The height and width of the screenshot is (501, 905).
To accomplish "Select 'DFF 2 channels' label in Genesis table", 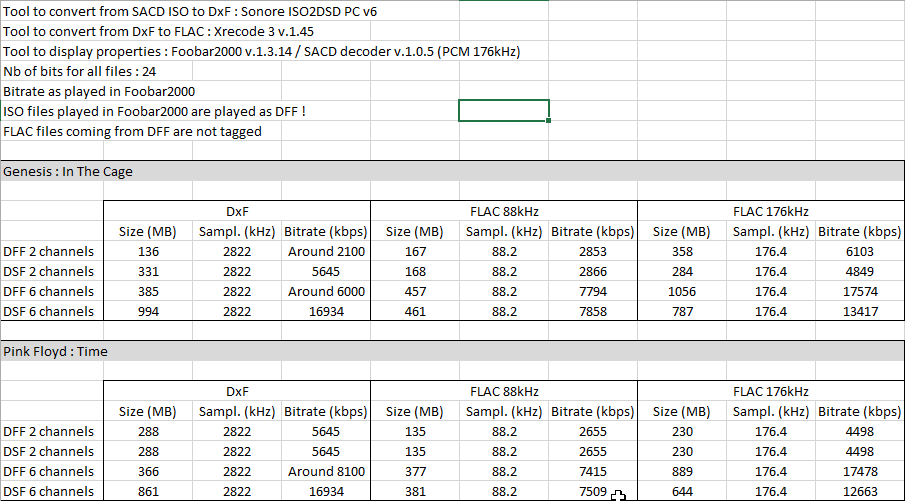I will click(48, 252).
